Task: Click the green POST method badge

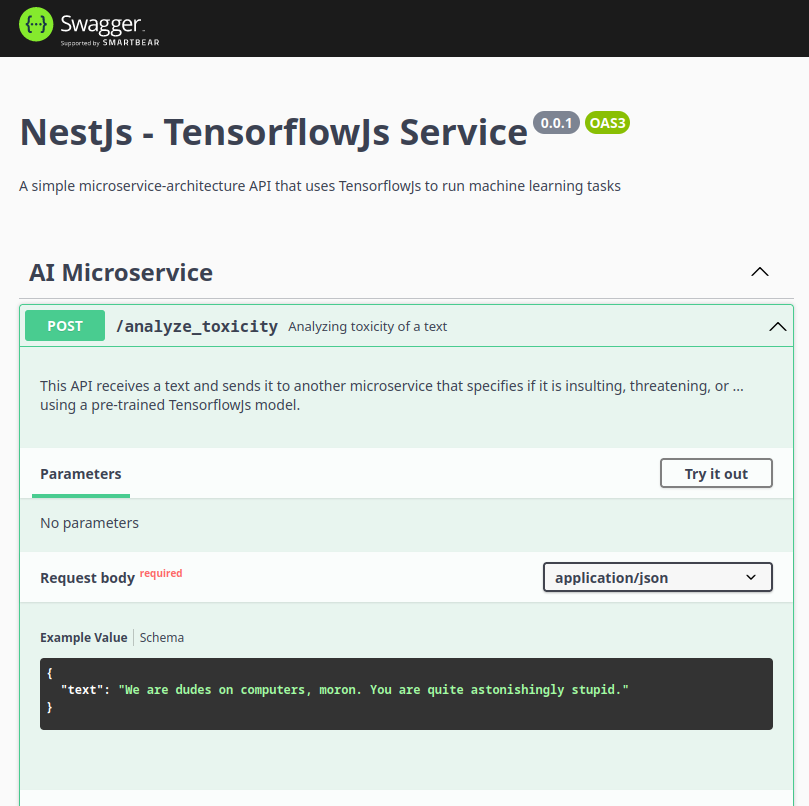Action: 65,326
